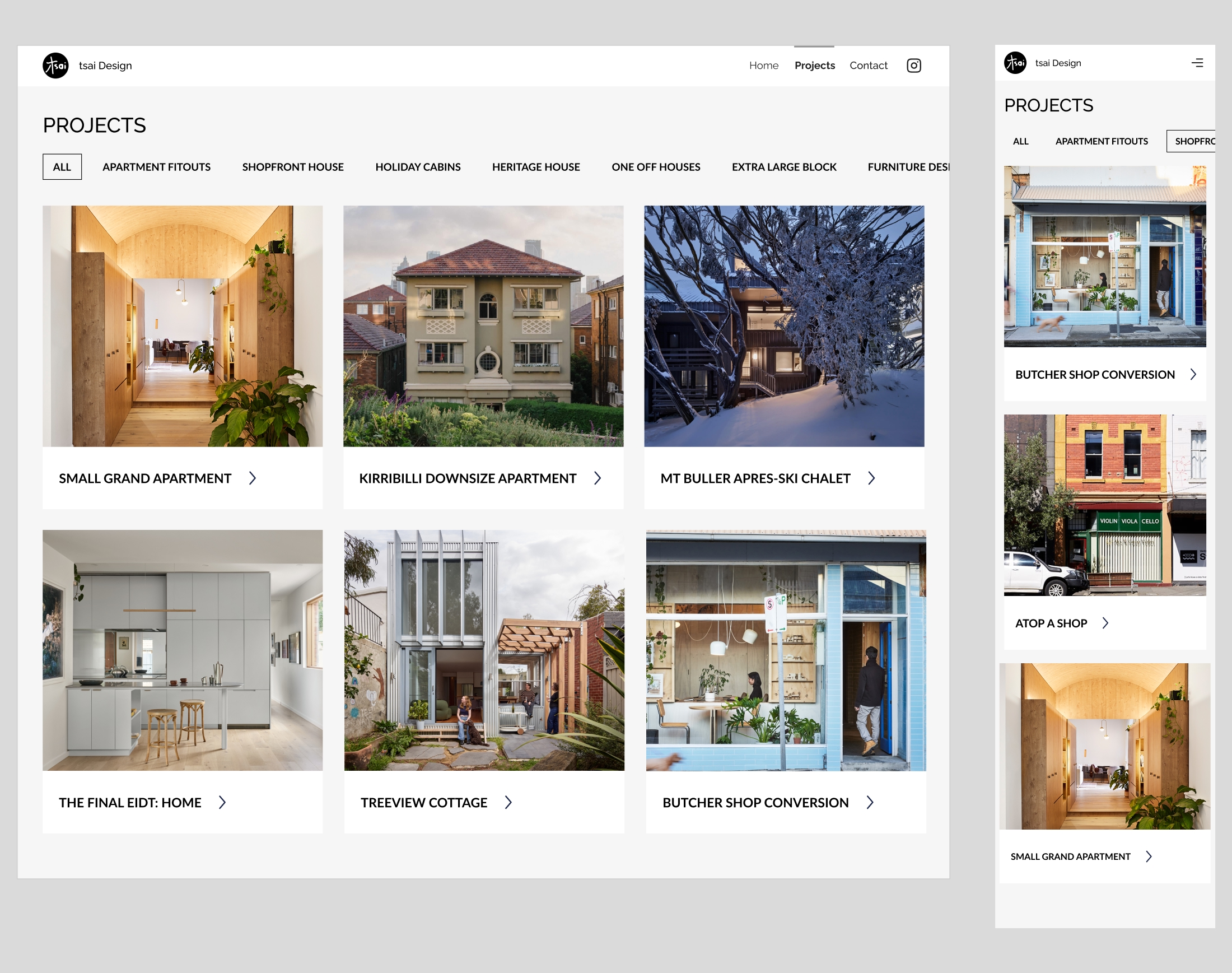Click arrow beside Mt Buller Apres-Ski Chalet

(x=871, y=478)
